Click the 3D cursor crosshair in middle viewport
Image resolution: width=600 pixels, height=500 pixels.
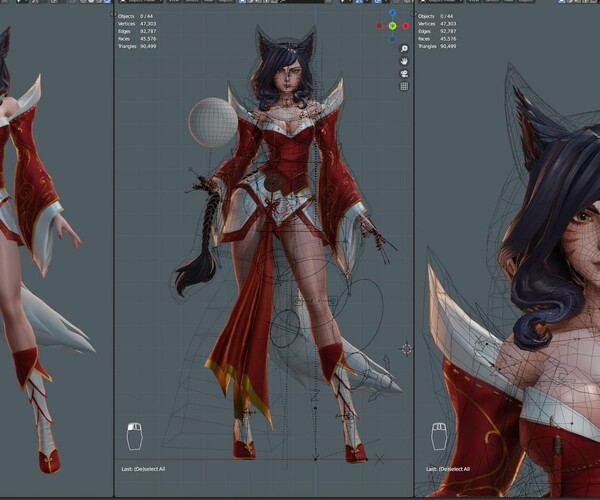(406, 349)
